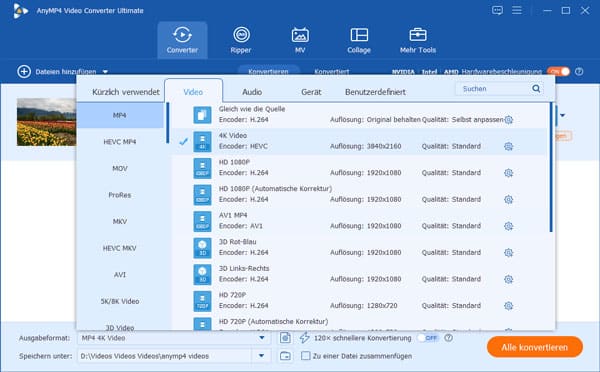Click the lightning bolt fast conversion icon

point(305,338)
